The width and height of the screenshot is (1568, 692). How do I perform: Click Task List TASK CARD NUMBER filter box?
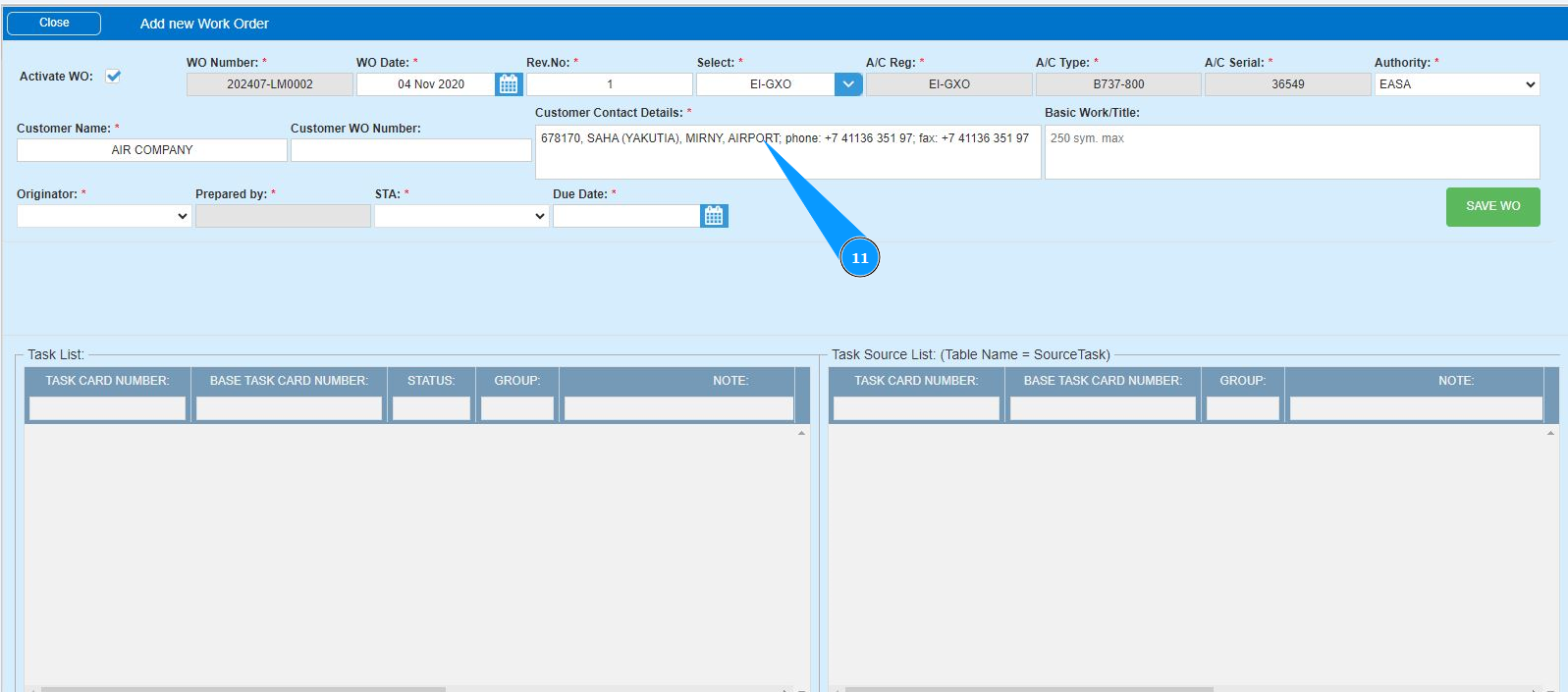(107, 408)
